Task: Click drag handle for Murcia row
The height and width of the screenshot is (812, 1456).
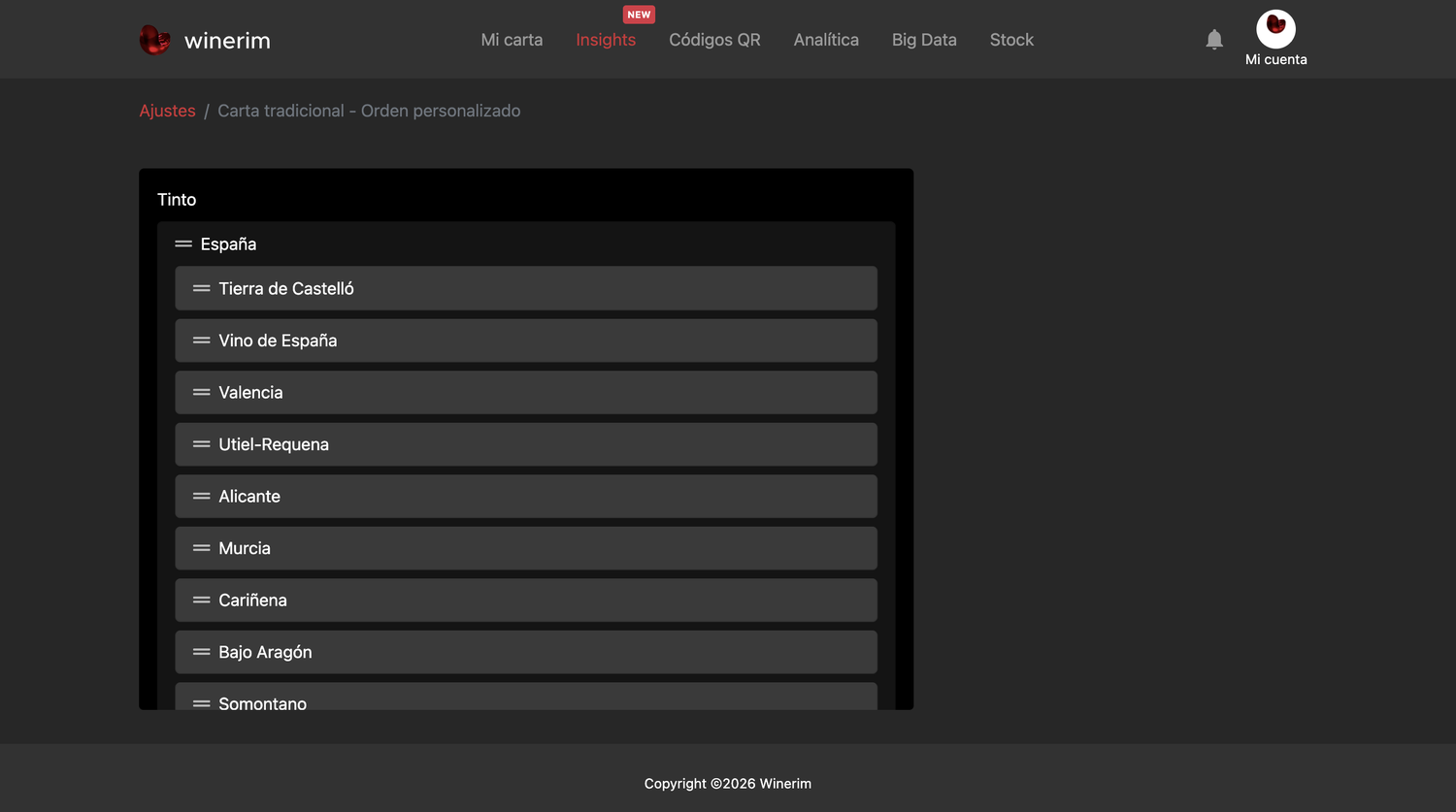Action: [x=202, y=548]
